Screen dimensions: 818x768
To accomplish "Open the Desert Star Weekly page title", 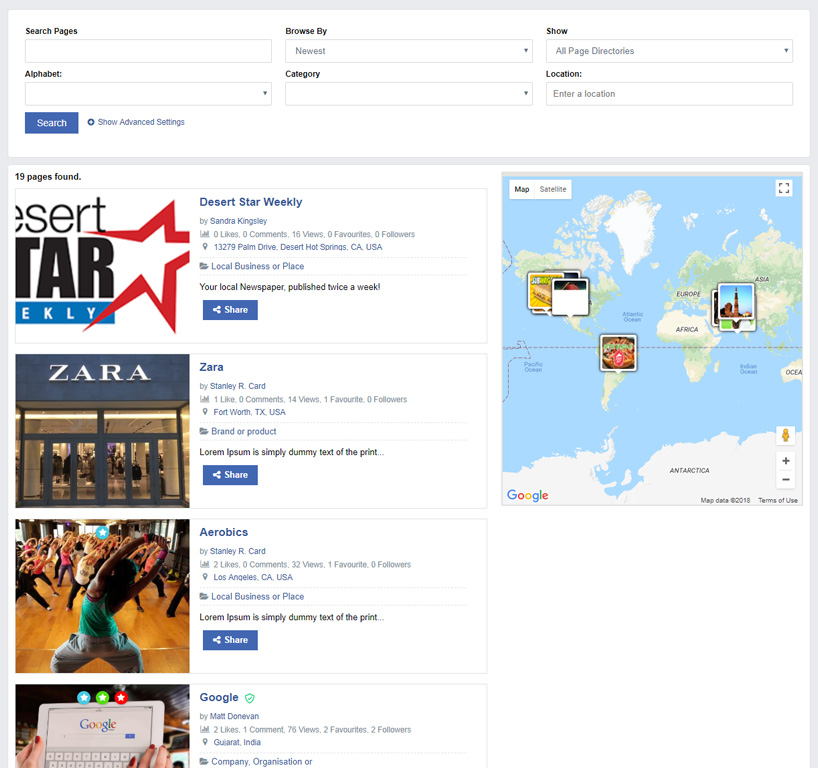I will pyautogui.click(x=251, y=202).
